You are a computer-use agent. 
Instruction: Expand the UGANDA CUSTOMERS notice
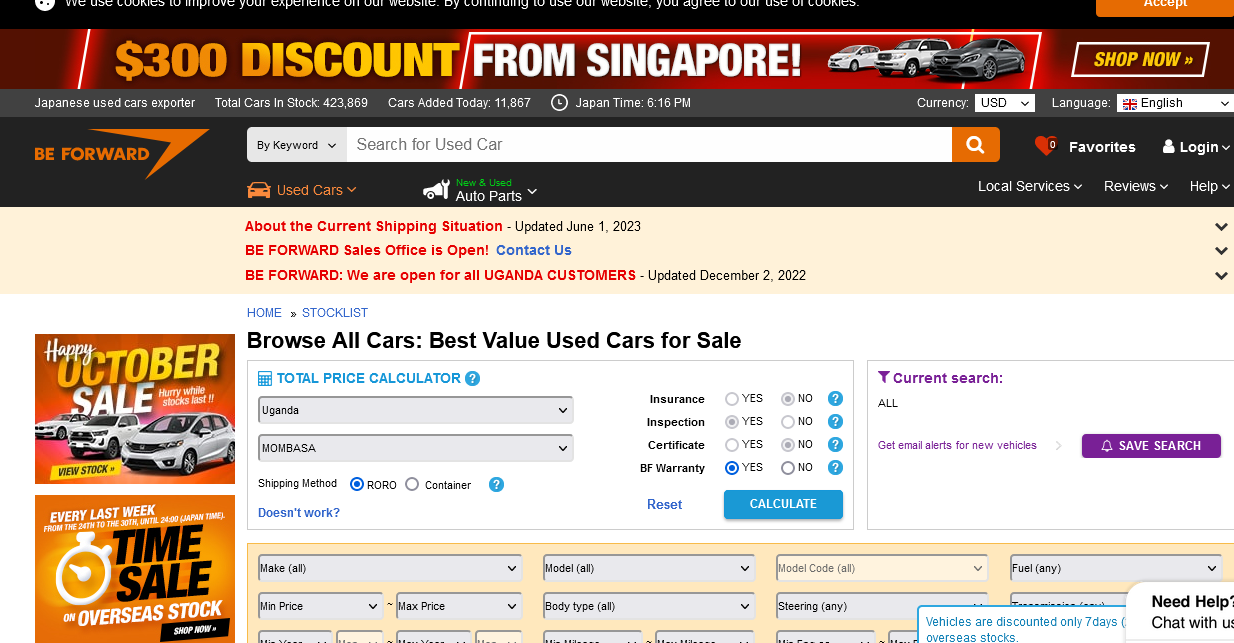(x=1221, y=275)
